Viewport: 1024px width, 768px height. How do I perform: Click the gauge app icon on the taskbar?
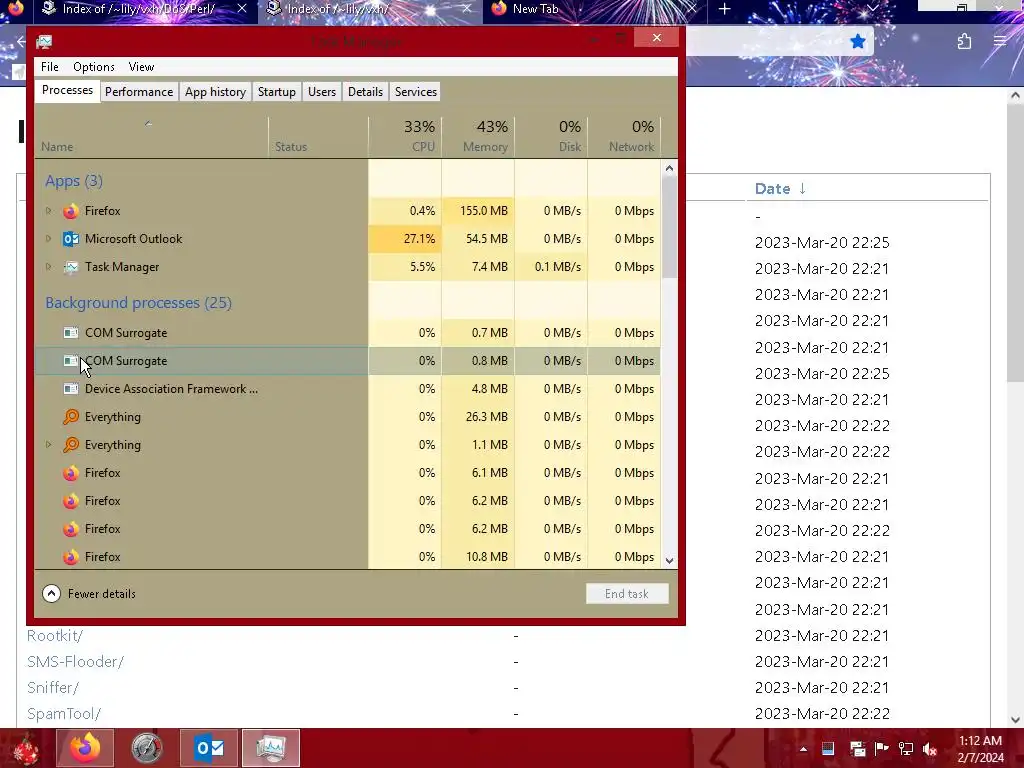click(146, 748)
